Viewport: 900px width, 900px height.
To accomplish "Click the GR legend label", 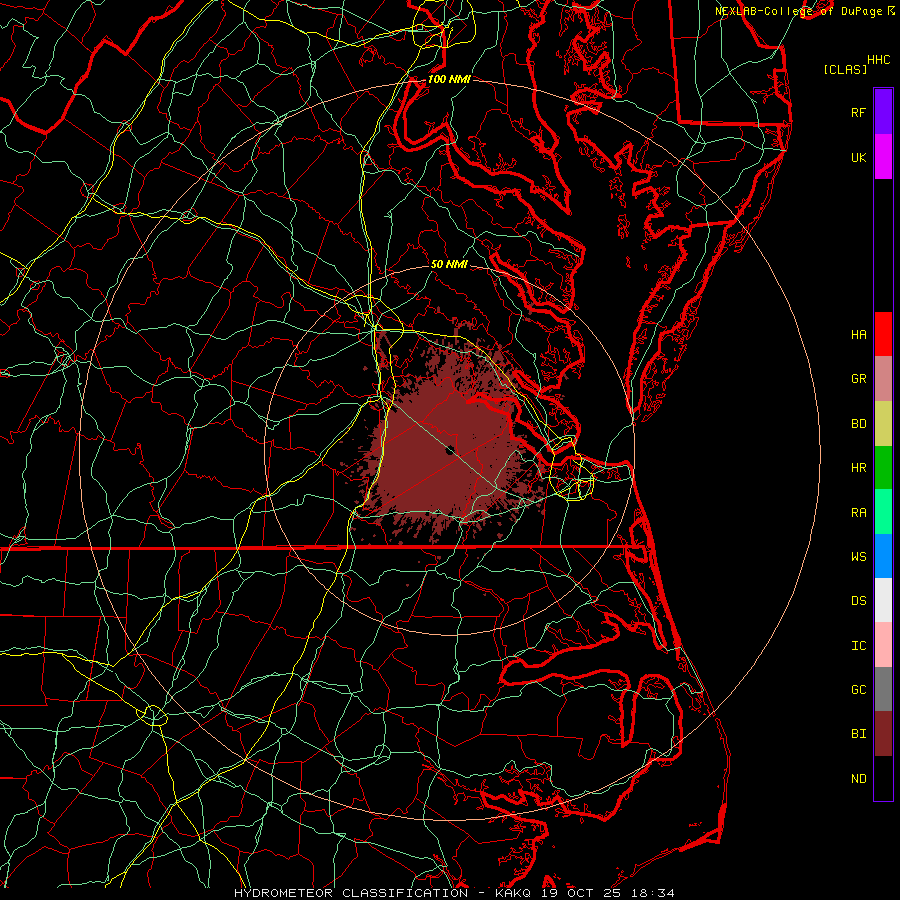I will coord(859,379).
